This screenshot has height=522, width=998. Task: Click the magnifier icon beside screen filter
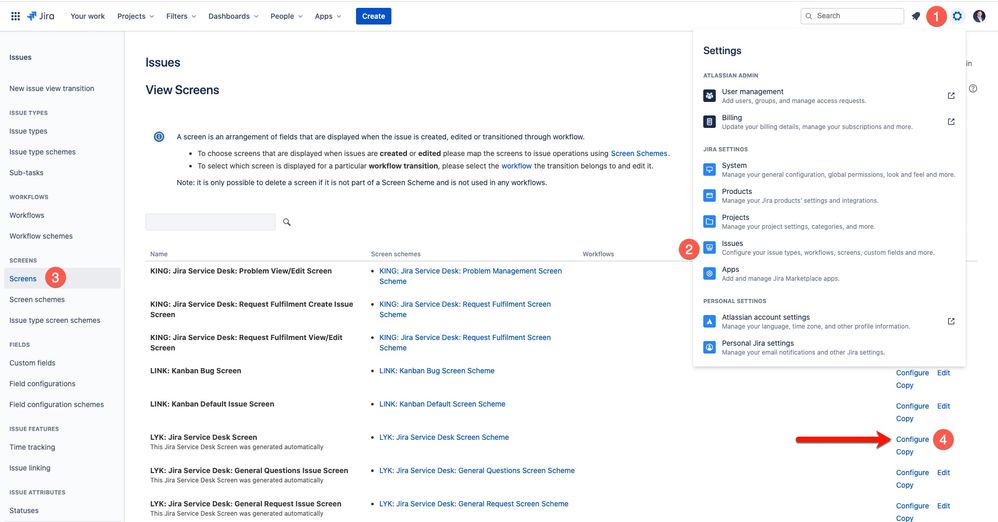click(x=287, y=222)
